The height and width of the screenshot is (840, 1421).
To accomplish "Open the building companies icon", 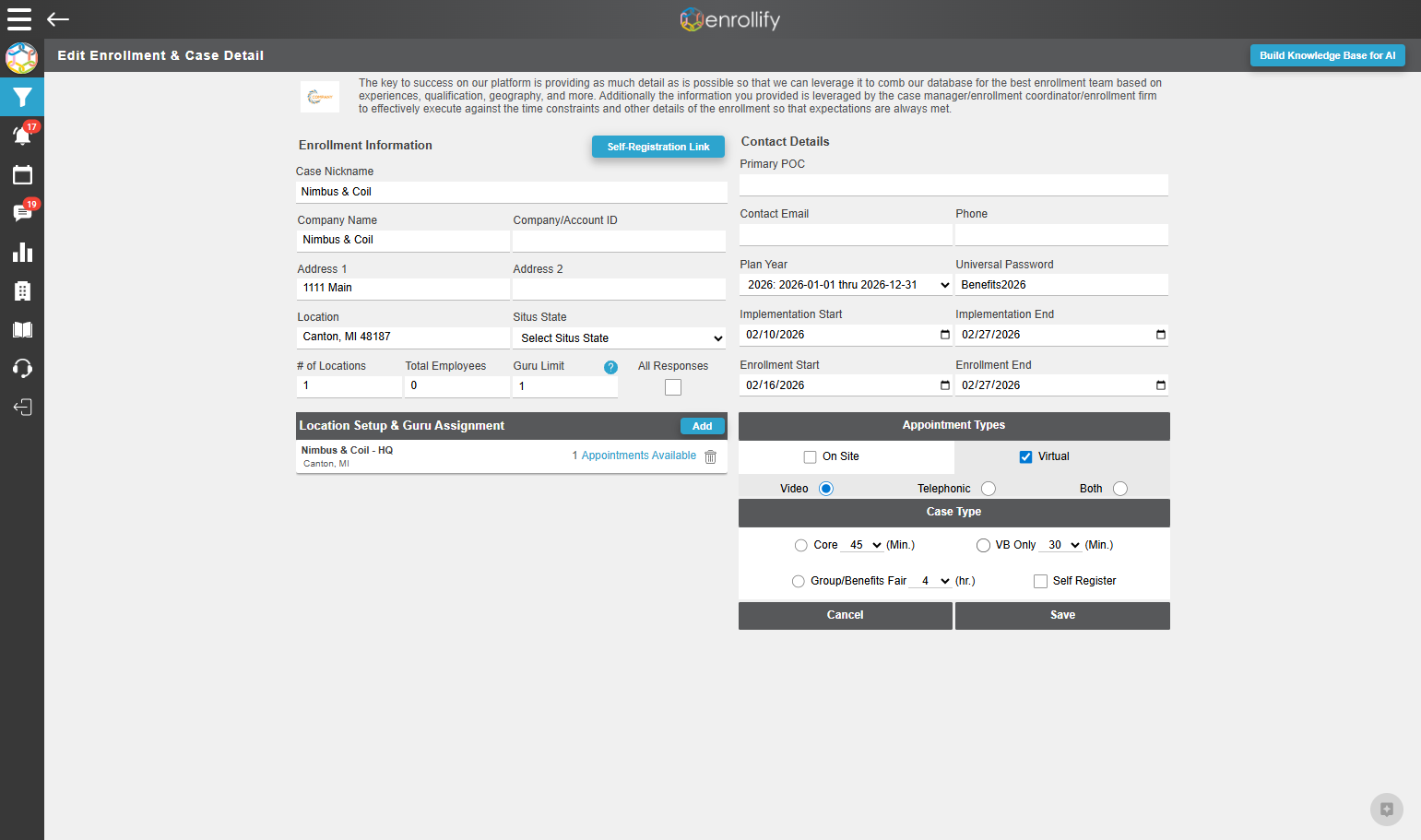I will click(x=22, y=290).
